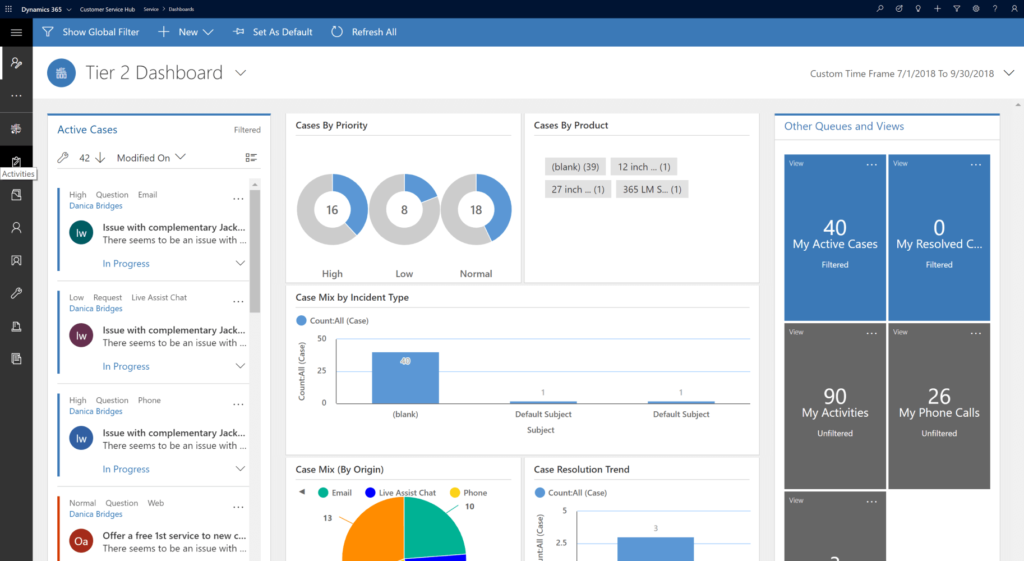Open the Tier 2 Dashboard selector chevron
The image size is (1024, 561).
click(240, 73)
